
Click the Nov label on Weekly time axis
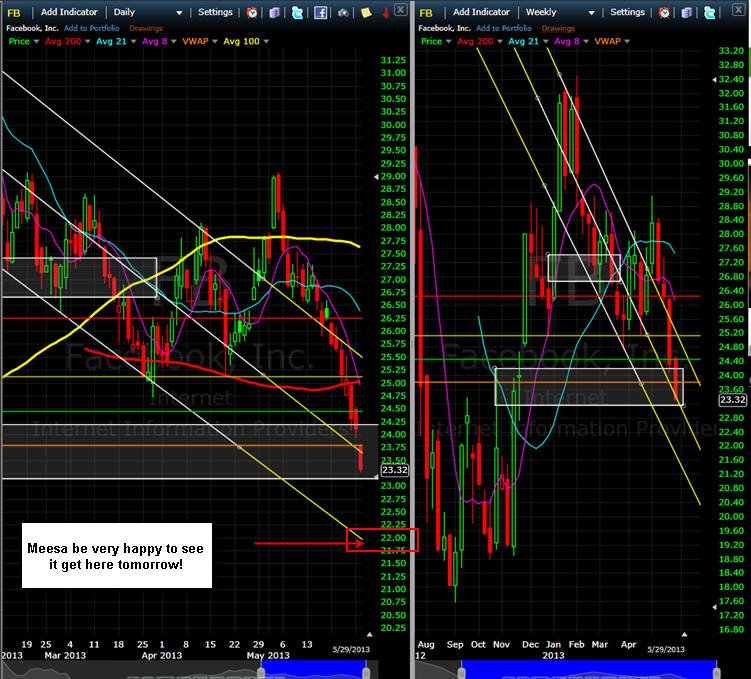(x=501, y=645)
